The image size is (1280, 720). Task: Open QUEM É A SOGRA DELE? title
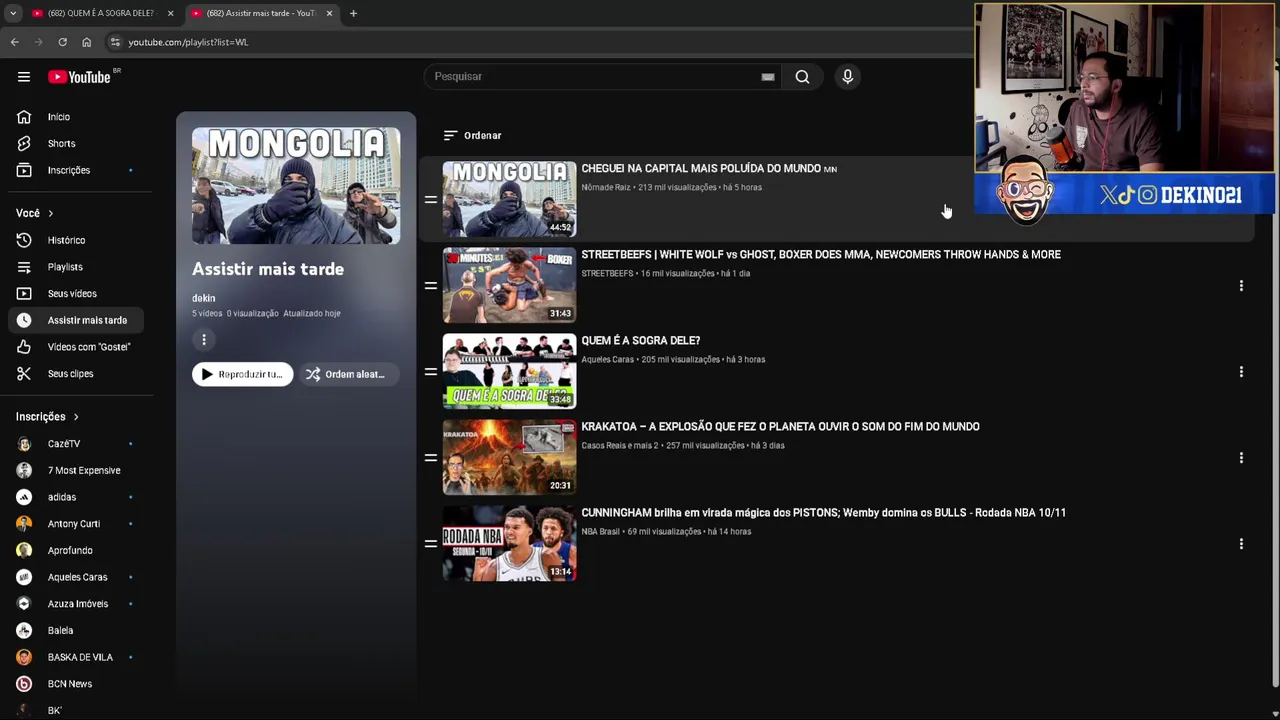[641, 341]
